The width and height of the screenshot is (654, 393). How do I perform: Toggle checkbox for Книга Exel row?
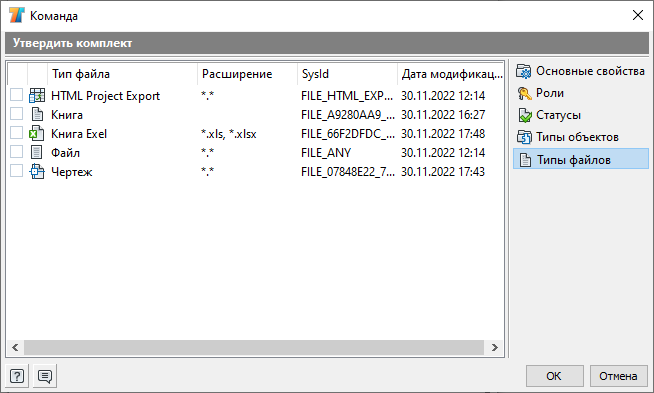[16, 133]
